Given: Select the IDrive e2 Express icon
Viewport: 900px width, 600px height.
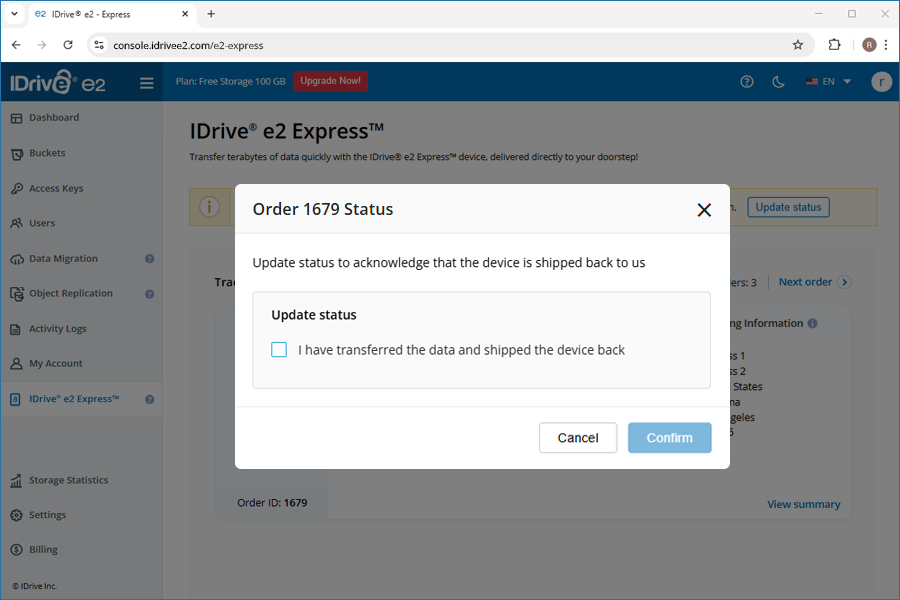Looking at the screenshot, I should tap(16, 399).
